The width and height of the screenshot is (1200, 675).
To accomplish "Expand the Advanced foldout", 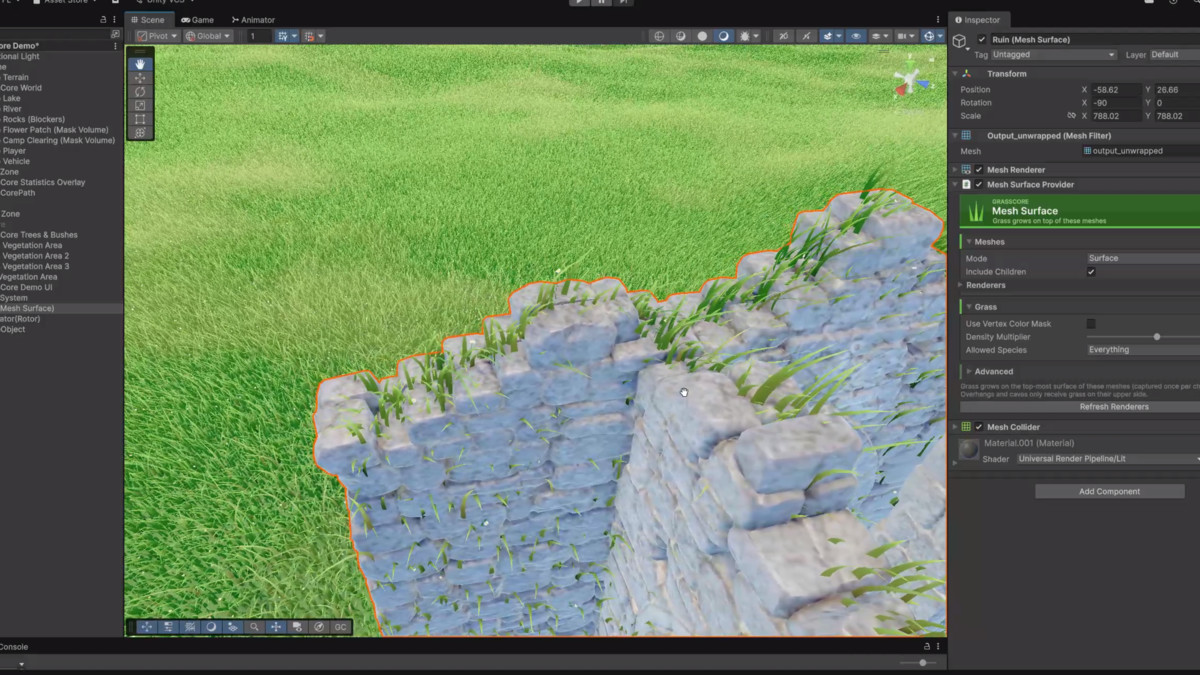I will [968, 371].
